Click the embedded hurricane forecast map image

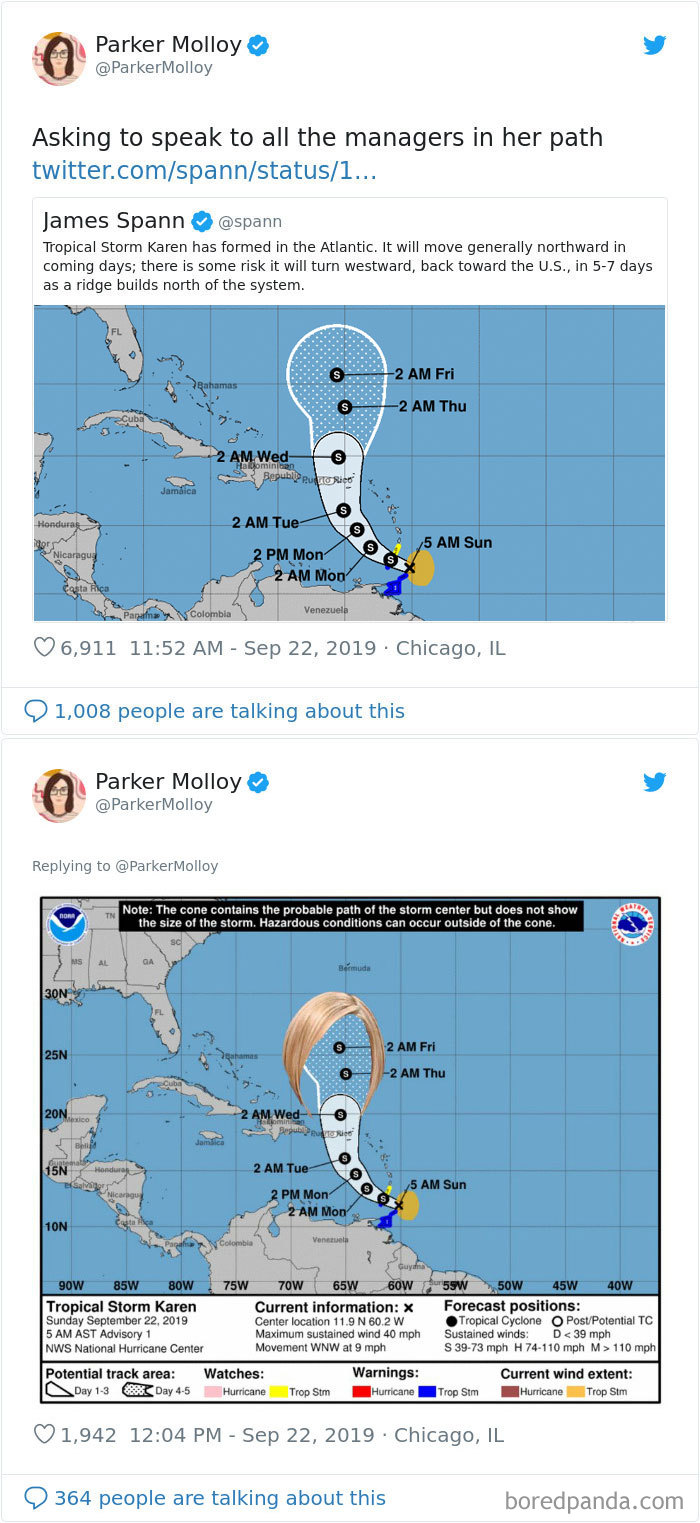(350, 463)
